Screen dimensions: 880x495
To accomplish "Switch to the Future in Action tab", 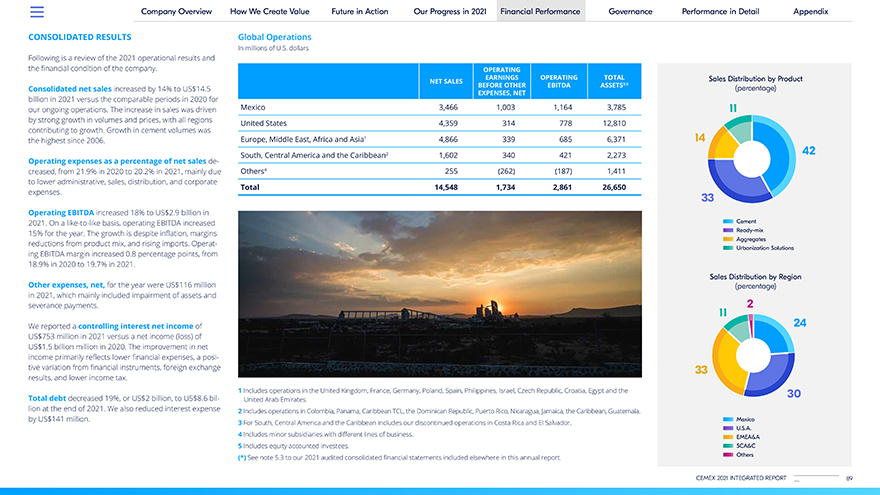I will (x=359, y=11).
